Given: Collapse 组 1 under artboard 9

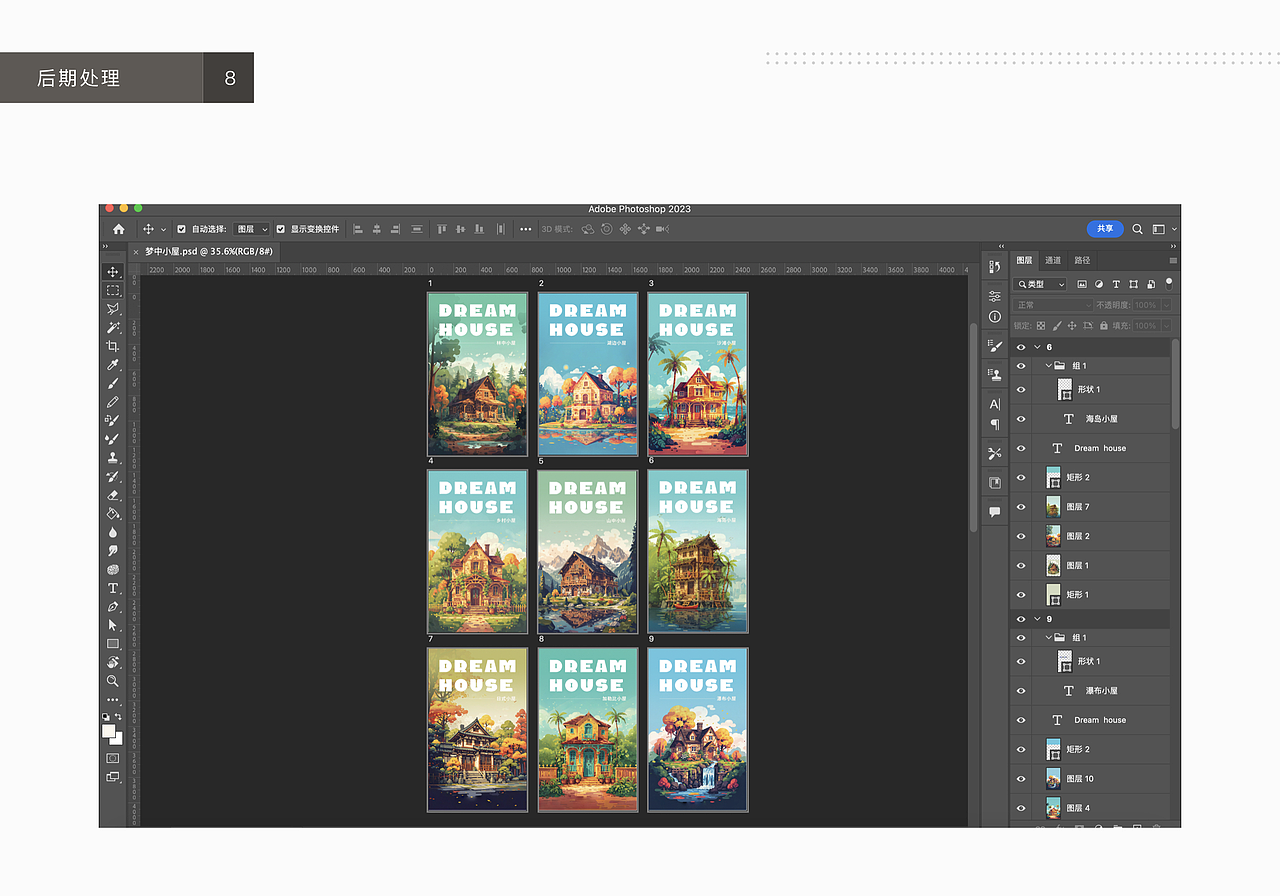Looking at the screenshot, I should point(1049,638).
